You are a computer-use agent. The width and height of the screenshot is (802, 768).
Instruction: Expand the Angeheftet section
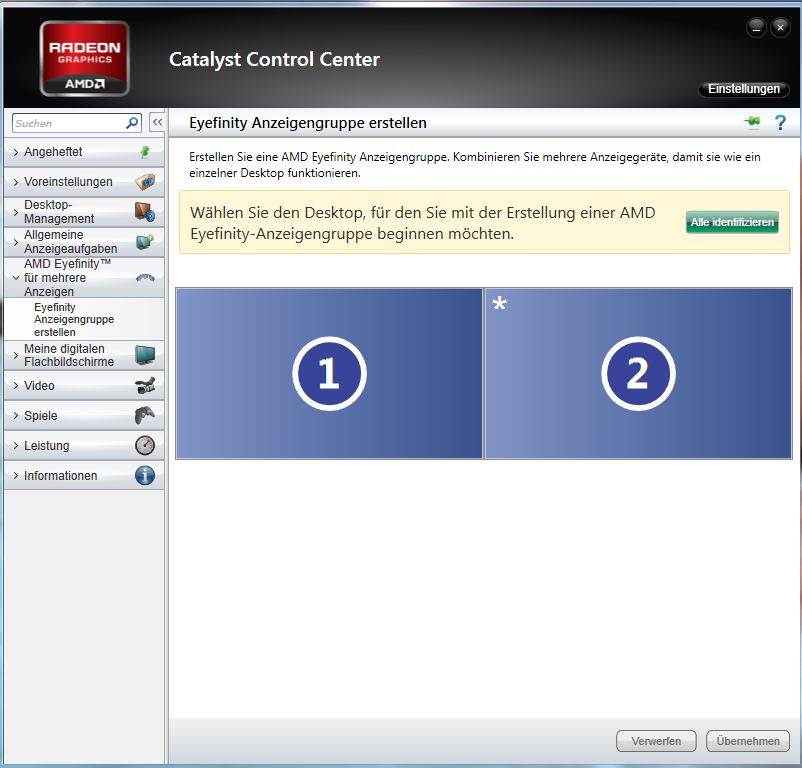pos(16,152)
